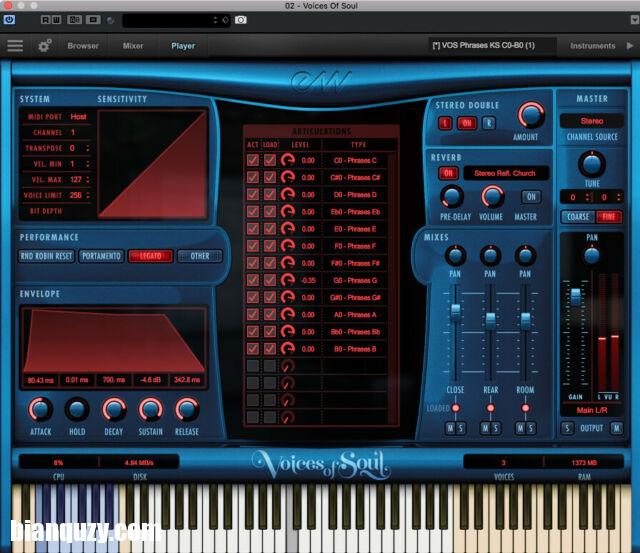Click the envelope Hold knob
The height and width of the screenshot is (553, 640).
77,409
